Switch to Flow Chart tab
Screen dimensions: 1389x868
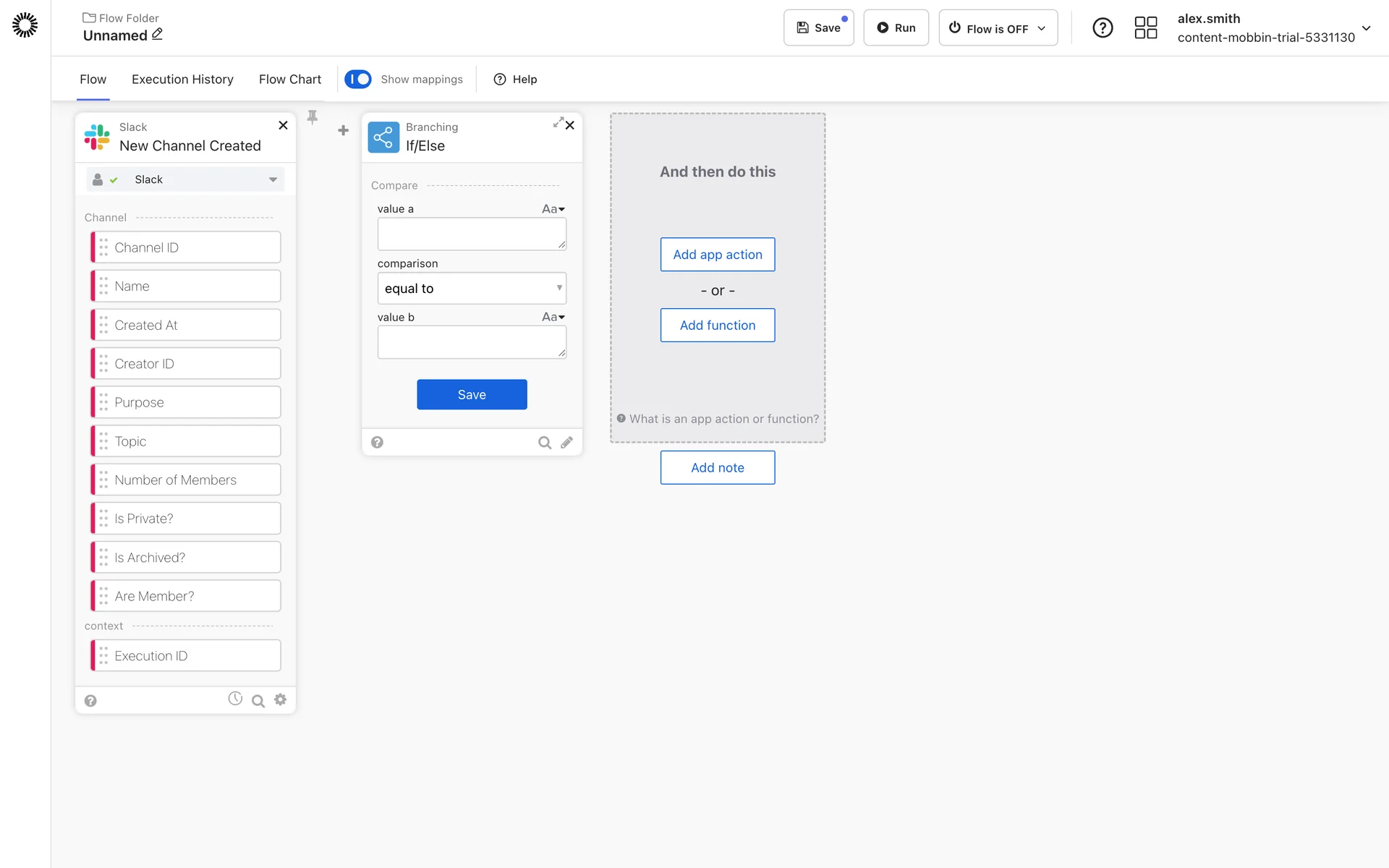tap(289, 80)
